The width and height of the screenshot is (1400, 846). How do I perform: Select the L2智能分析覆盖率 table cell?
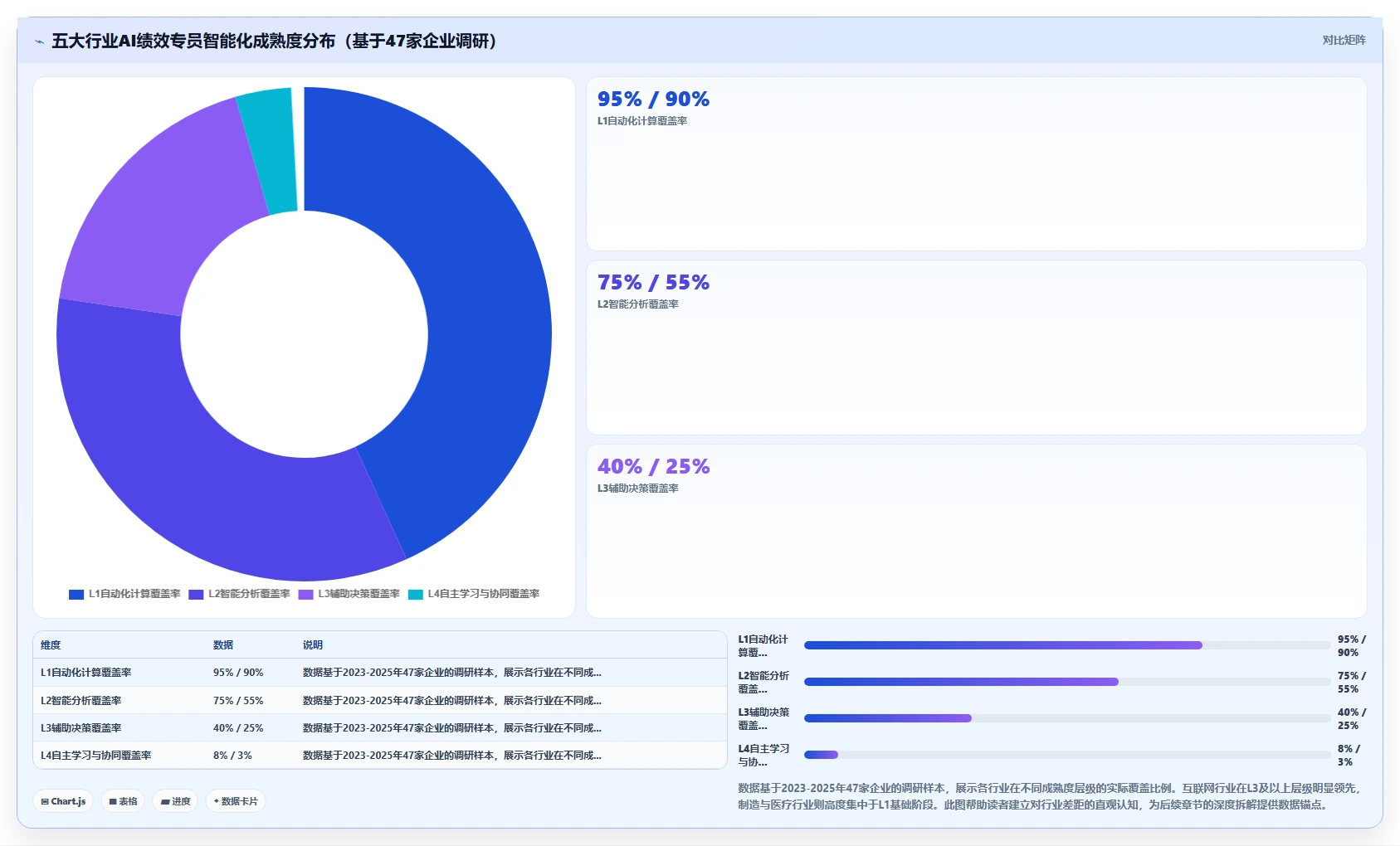tap(81, 701)
